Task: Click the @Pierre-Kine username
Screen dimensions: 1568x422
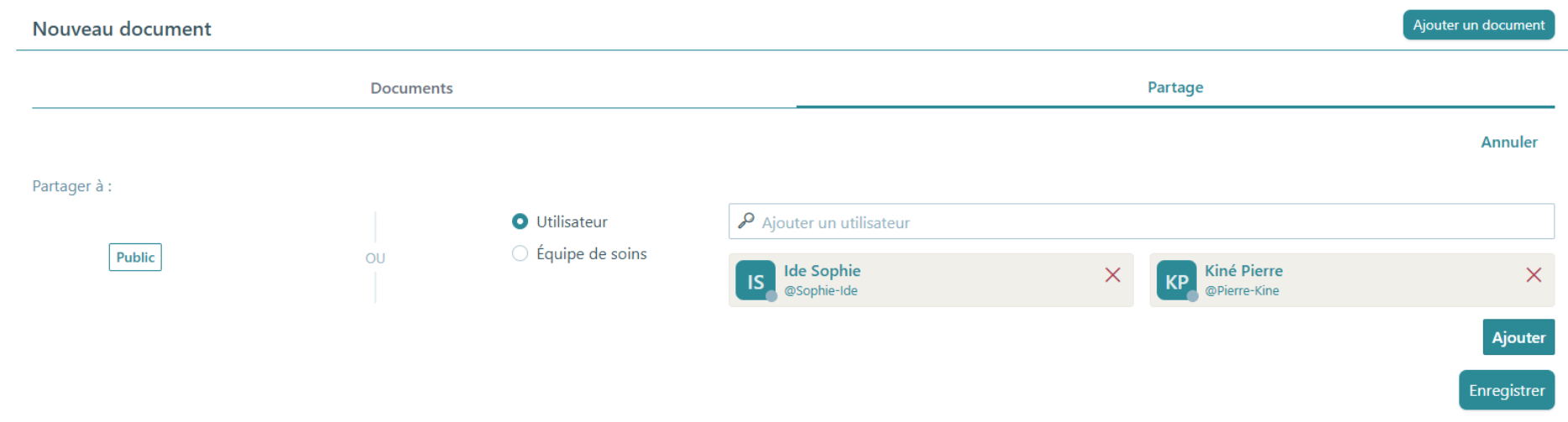Action: 1241,290
